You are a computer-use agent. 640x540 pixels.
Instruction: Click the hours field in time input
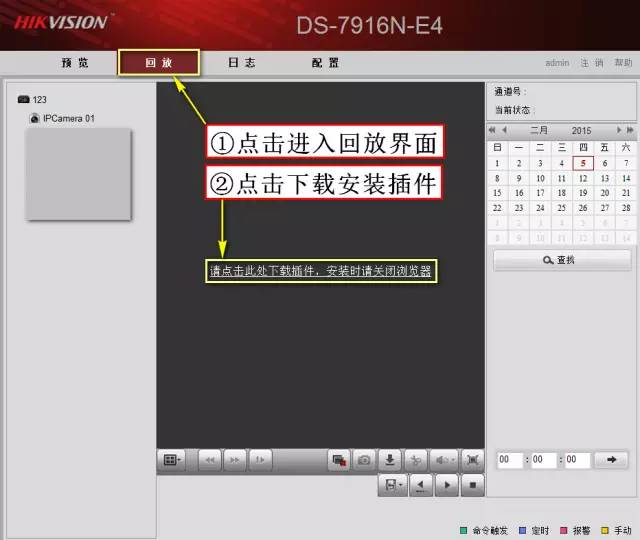tap(510, 460)
